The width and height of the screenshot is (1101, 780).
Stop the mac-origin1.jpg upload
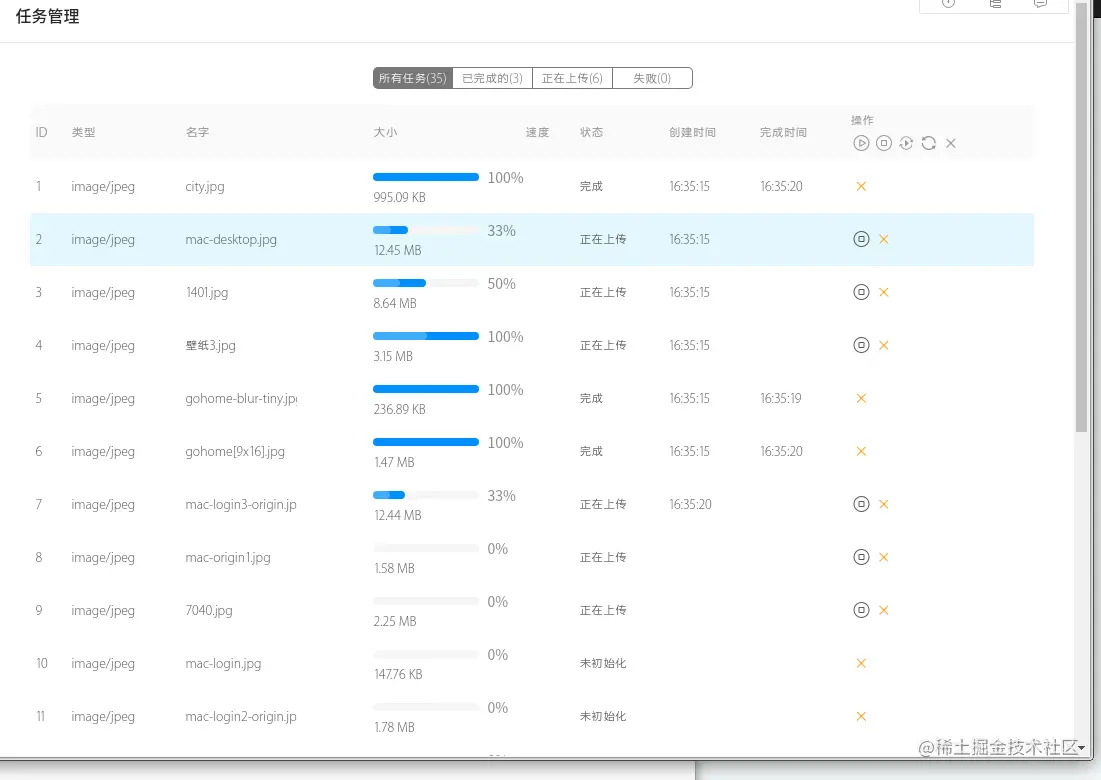[x=861, y=557]
